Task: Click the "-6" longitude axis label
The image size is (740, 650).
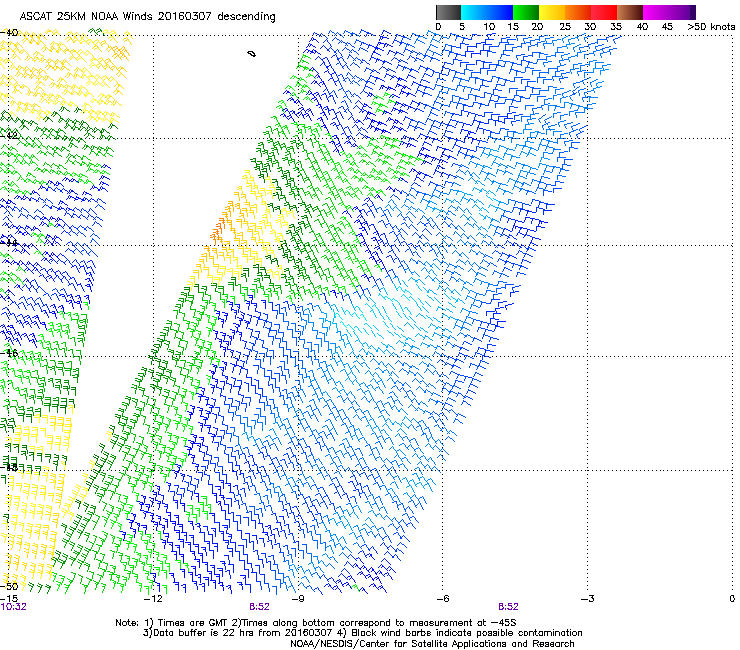Action: point(443,599)
